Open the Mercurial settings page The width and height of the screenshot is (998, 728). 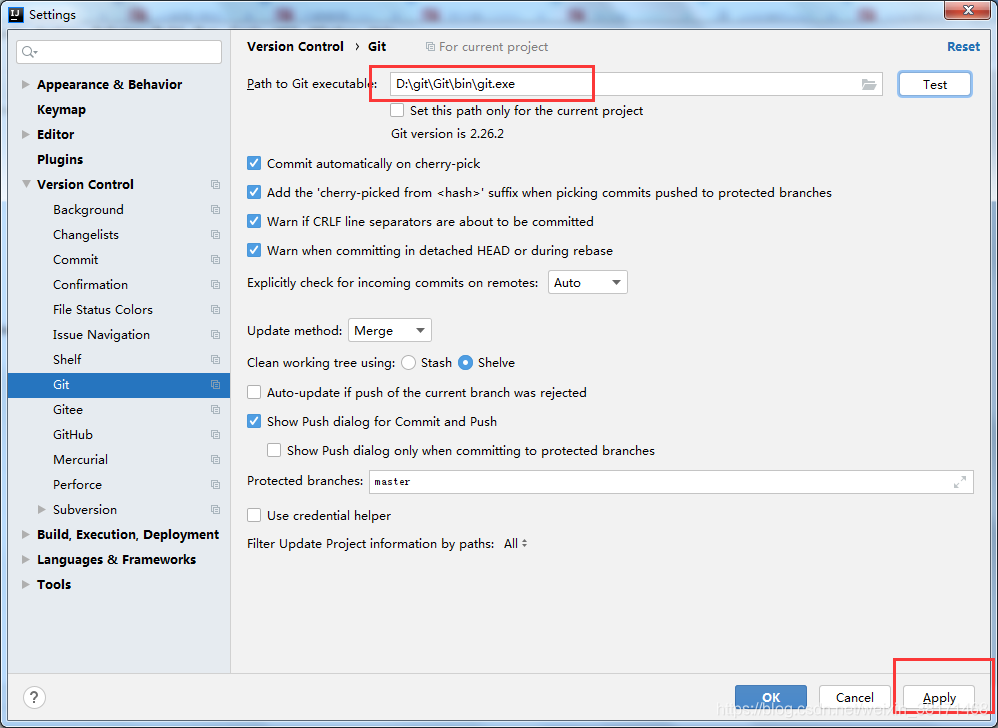pyautogui.click(x=80, y=459)
